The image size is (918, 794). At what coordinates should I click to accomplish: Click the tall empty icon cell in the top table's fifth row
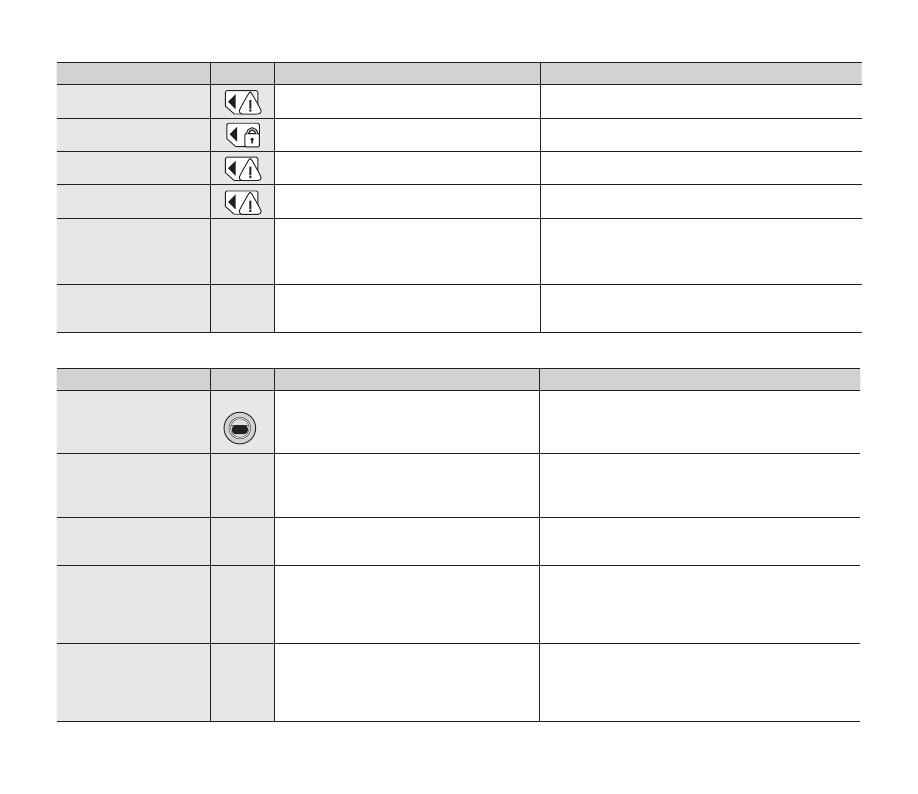click(x=242, y=251)
